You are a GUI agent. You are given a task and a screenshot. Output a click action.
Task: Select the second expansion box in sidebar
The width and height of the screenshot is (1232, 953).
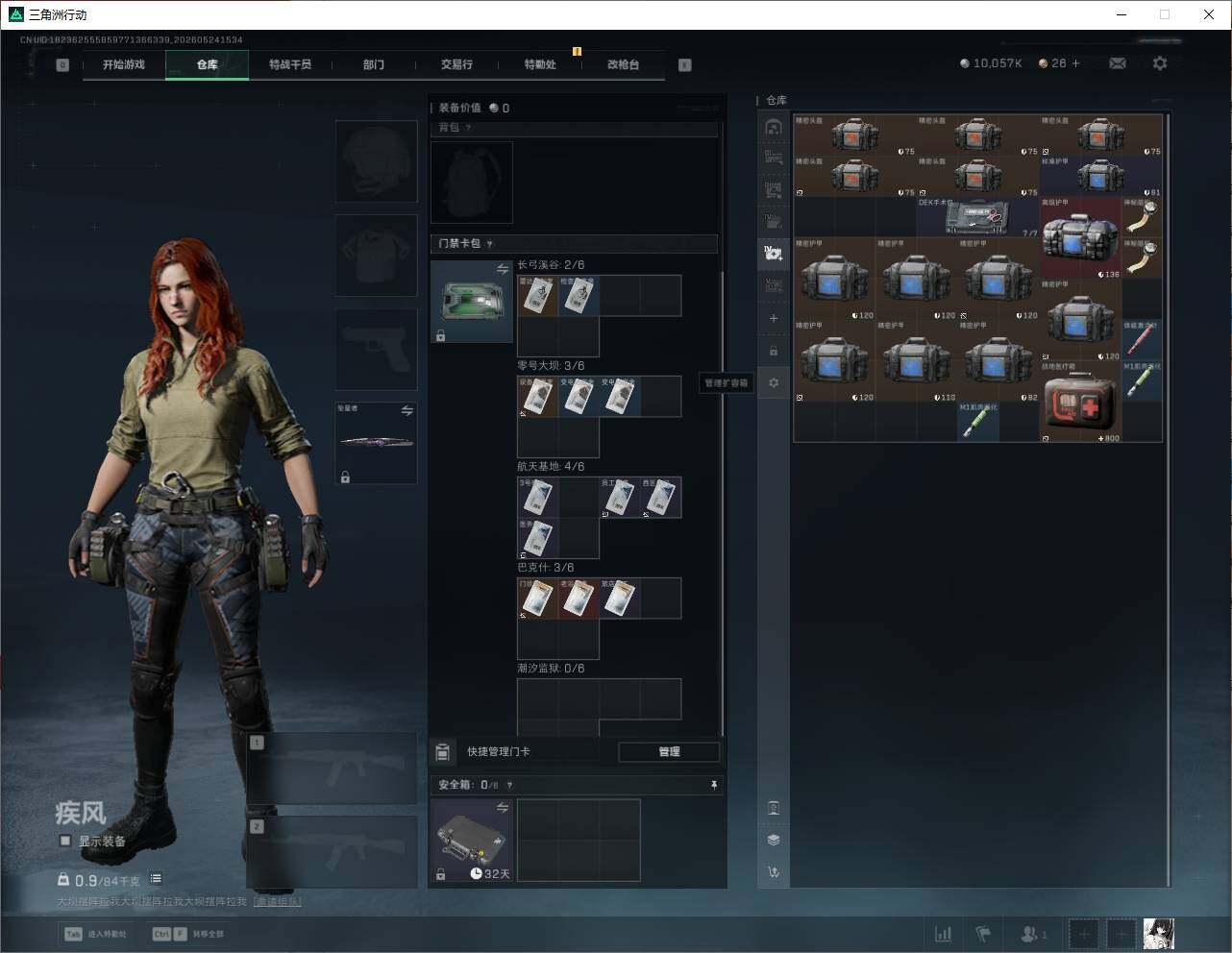(x=774, y=158)
